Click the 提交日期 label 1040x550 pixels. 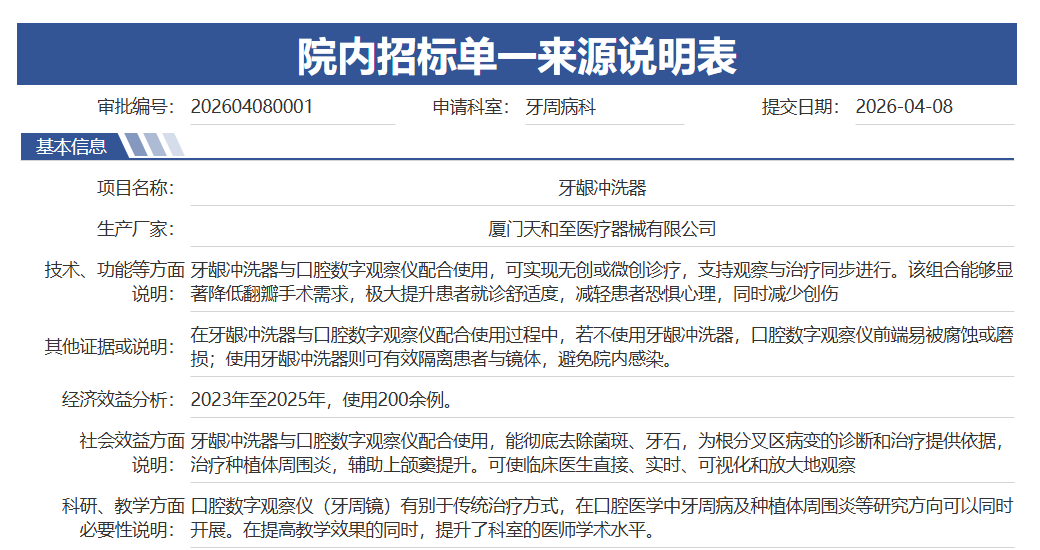pos(801,107)
